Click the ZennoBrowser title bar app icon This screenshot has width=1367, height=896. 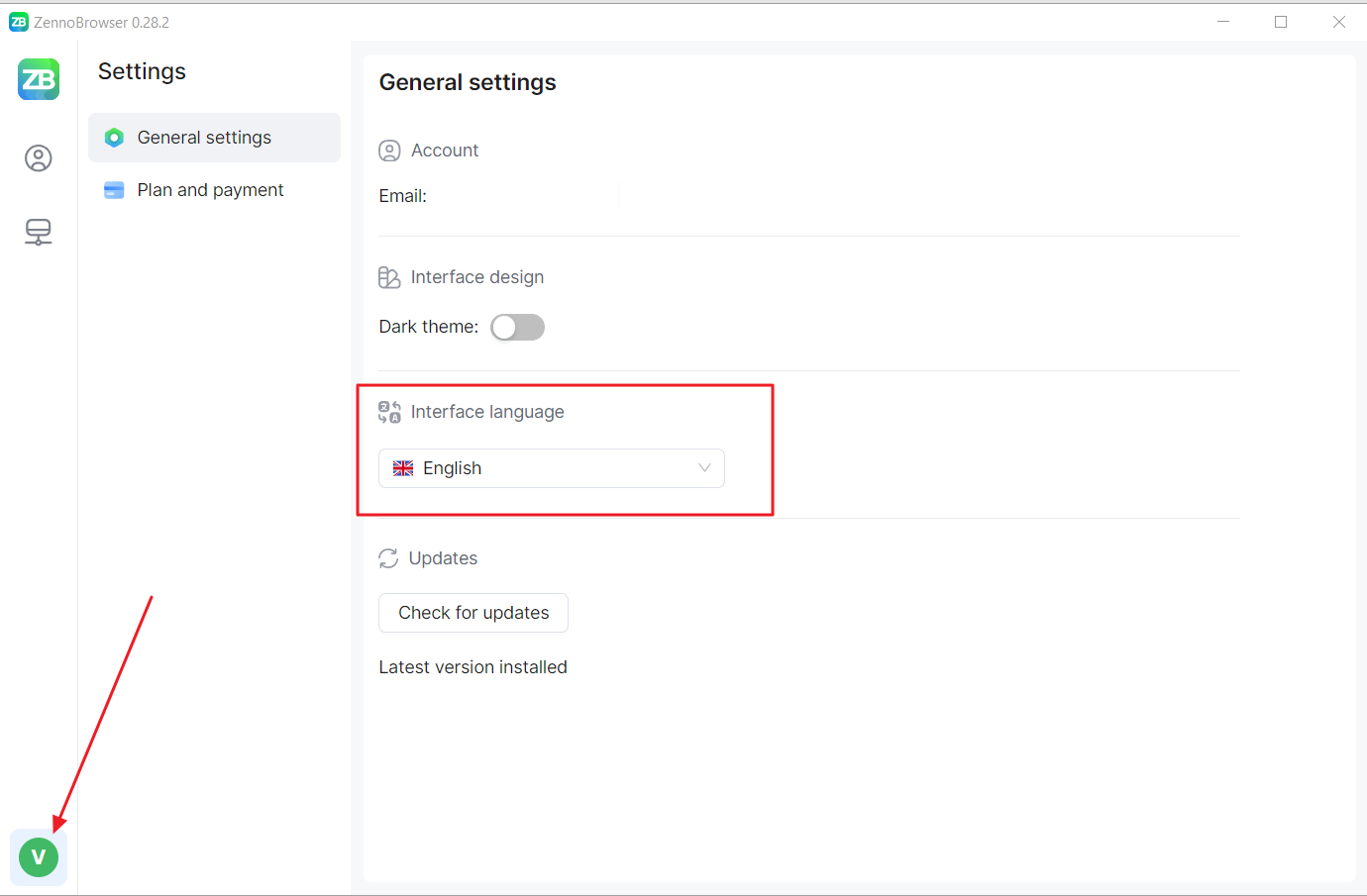tap(19, 22)
